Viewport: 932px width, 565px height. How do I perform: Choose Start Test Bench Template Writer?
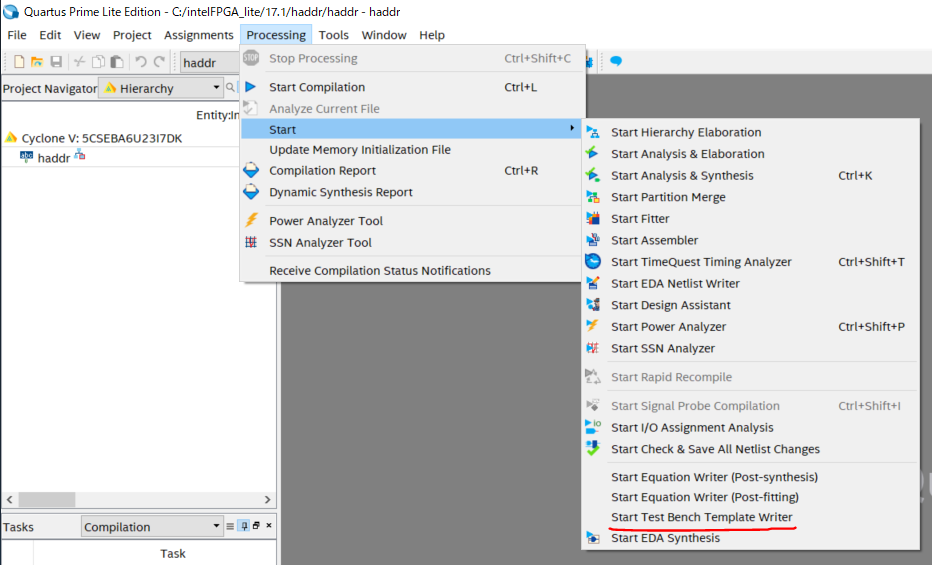(701, 517)
